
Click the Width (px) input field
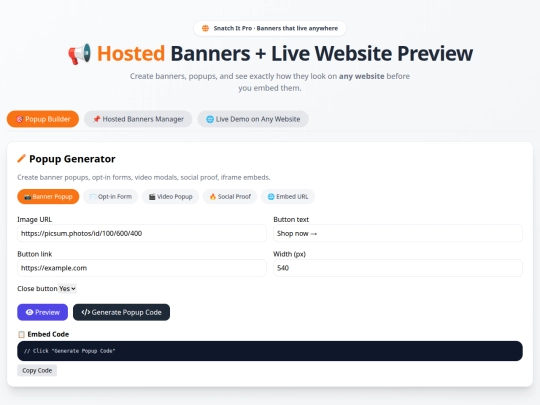pos(398,268)
